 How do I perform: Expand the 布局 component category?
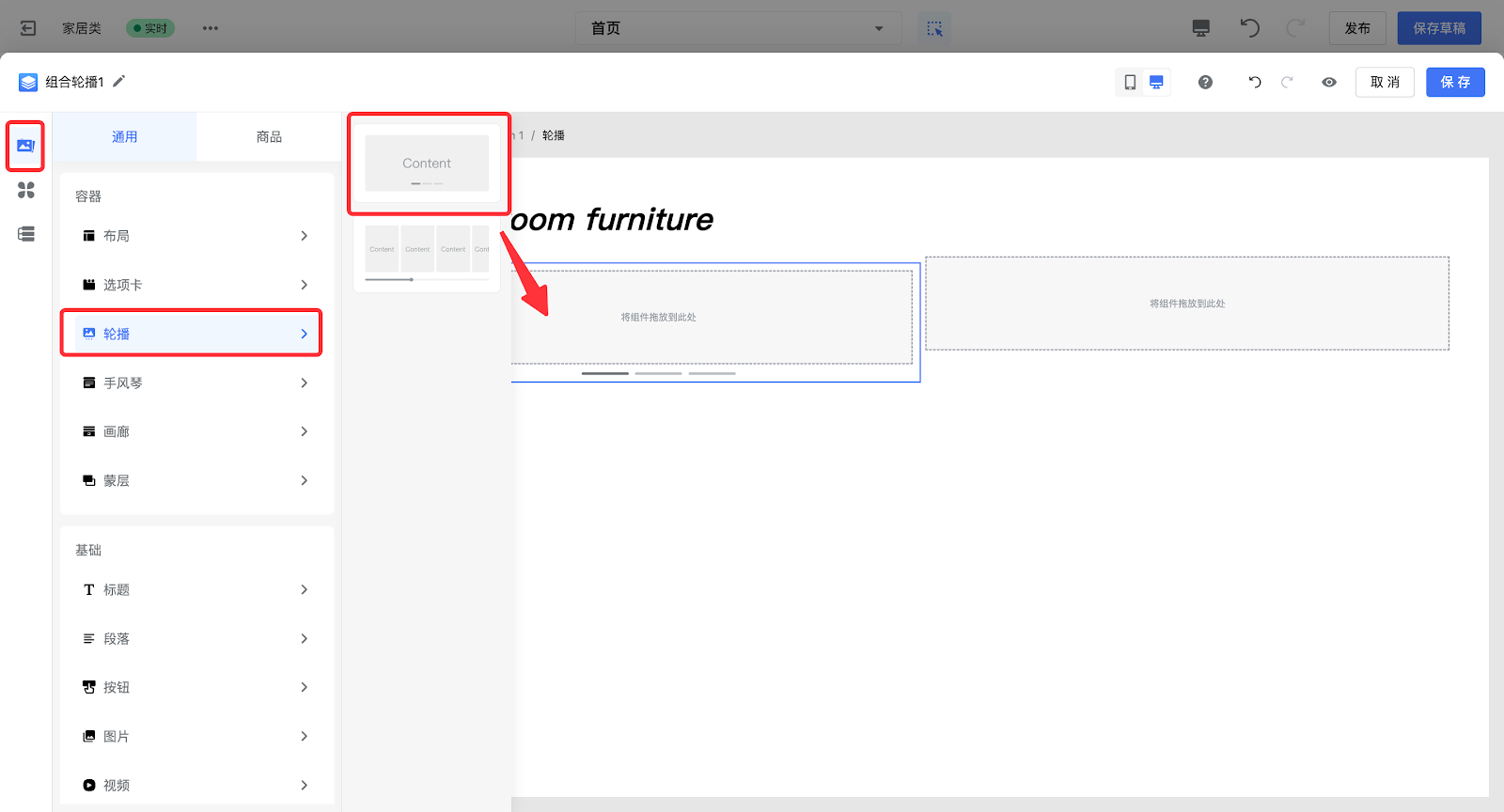(x=196, y=236)
